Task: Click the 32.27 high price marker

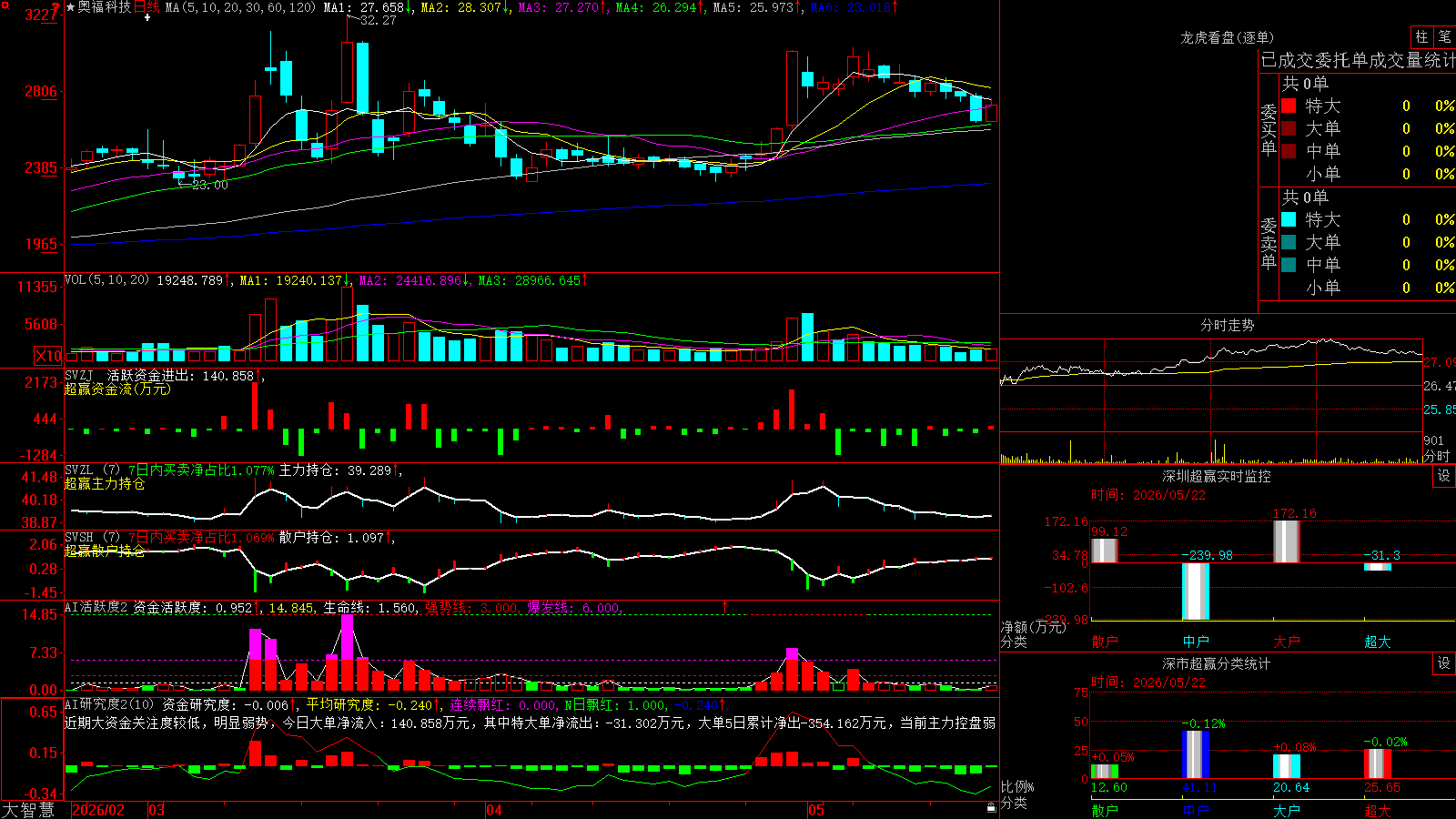Action: click(x=378, y=20)
